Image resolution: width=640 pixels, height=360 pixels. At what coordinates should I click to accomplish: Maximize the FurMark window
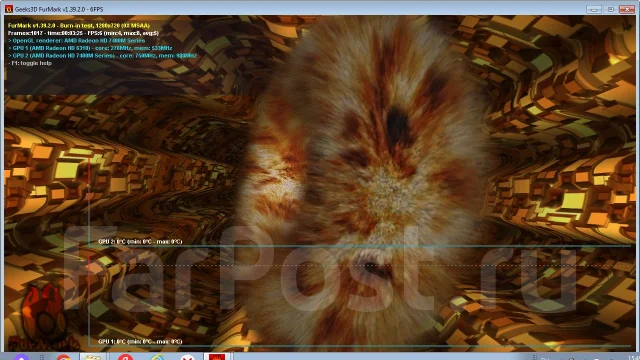point(611,9)
